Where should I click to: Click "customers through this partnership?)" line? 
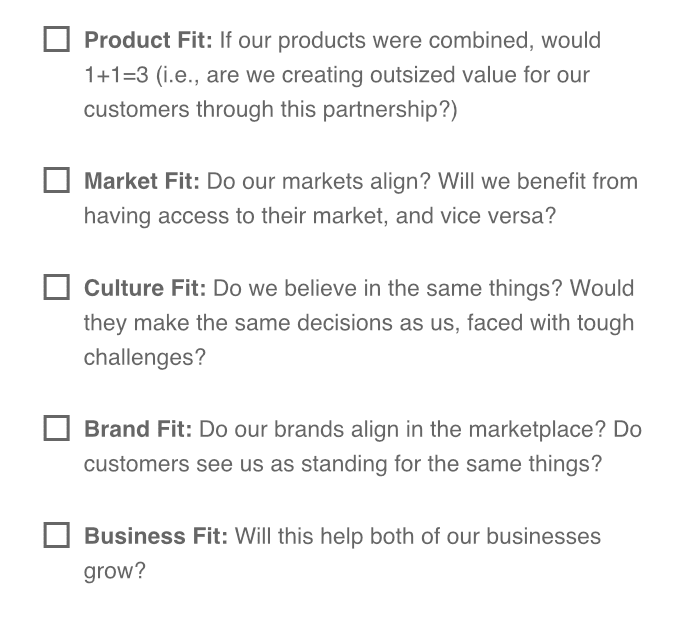[x=270, y=110]
